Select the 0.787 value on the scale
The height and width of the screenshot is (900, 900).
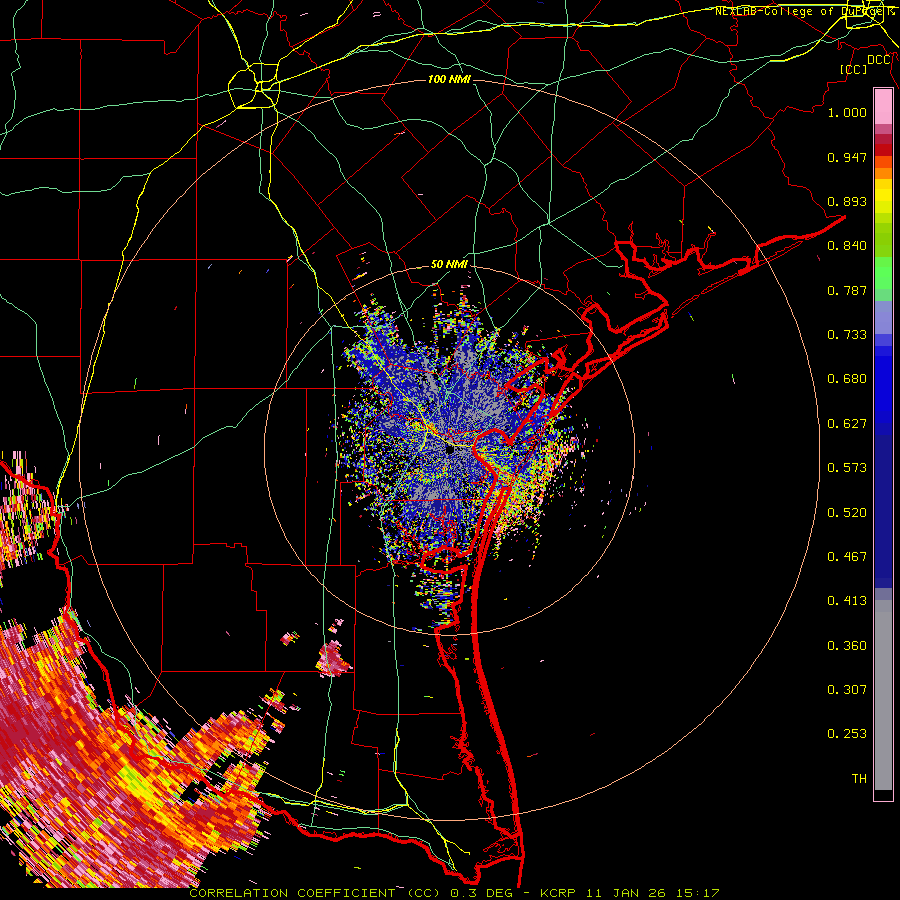pos(847,290)
